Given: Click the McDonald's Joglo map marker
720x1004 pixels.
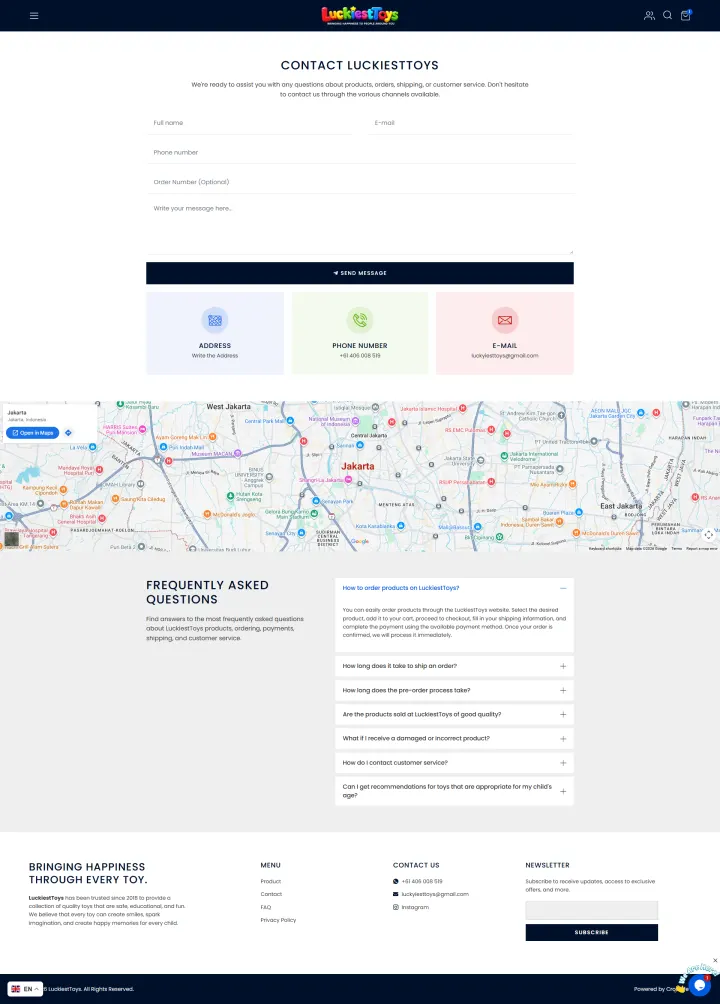Looking at the screenshot, I should coord(207,514).
